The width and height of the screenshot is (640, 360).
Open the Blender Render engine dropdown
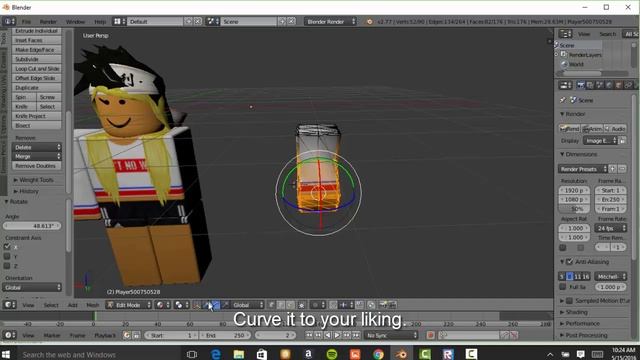click(x=330, y=21)
